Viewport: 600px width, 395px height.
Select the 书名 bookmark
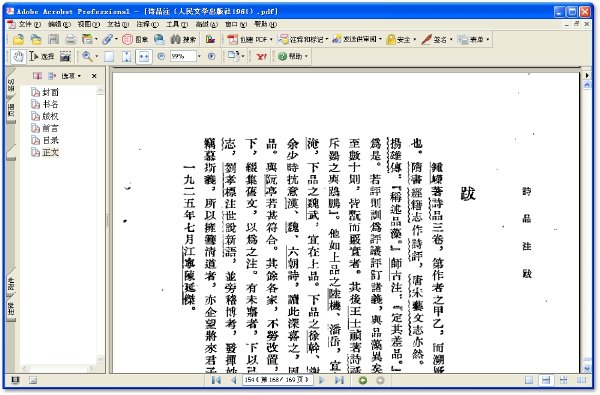45,104
